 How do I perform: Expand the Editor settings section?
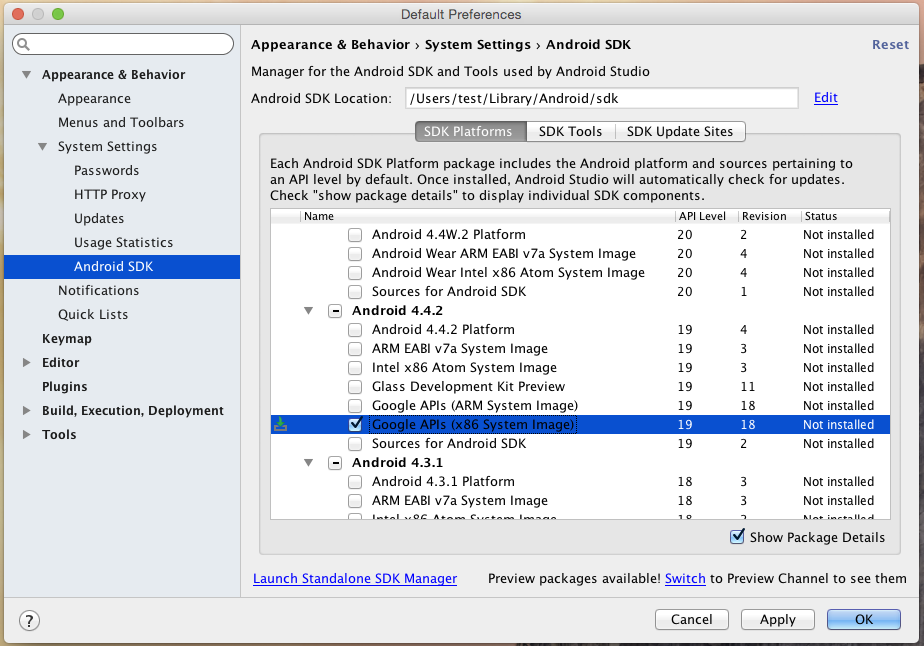pyautogui.click(x=27, y=362)
